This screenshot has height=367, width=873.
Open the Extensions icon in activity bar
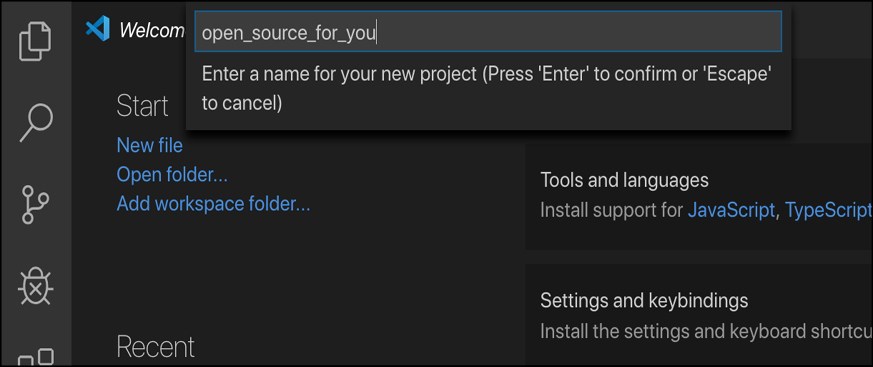36,358
